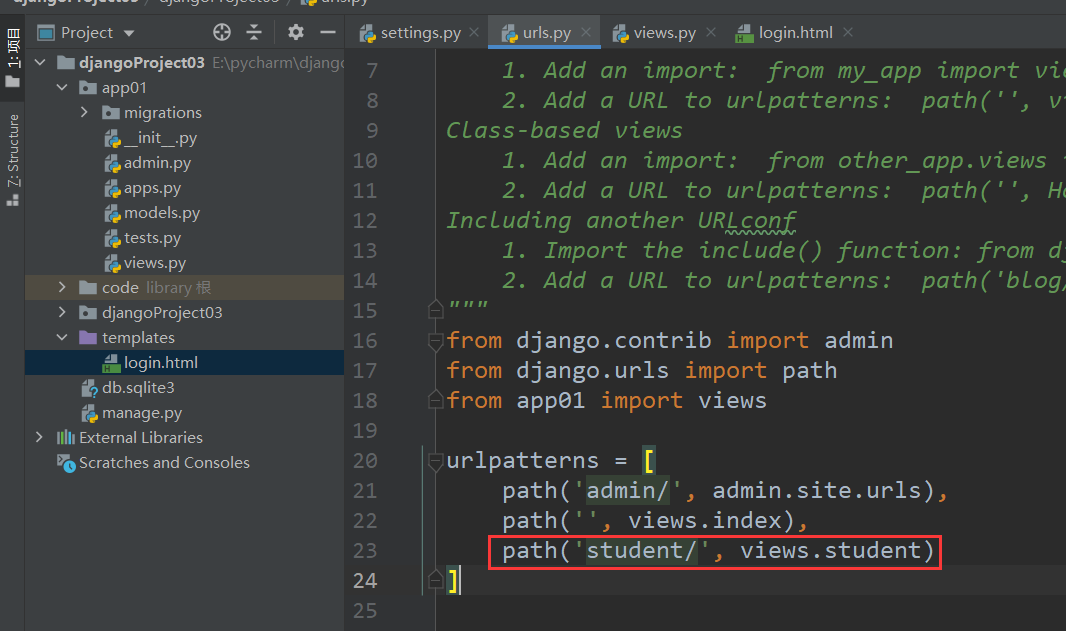Expand the migrations folder
The height and width of the screenshot is (631, 1066).
(84, 112)
